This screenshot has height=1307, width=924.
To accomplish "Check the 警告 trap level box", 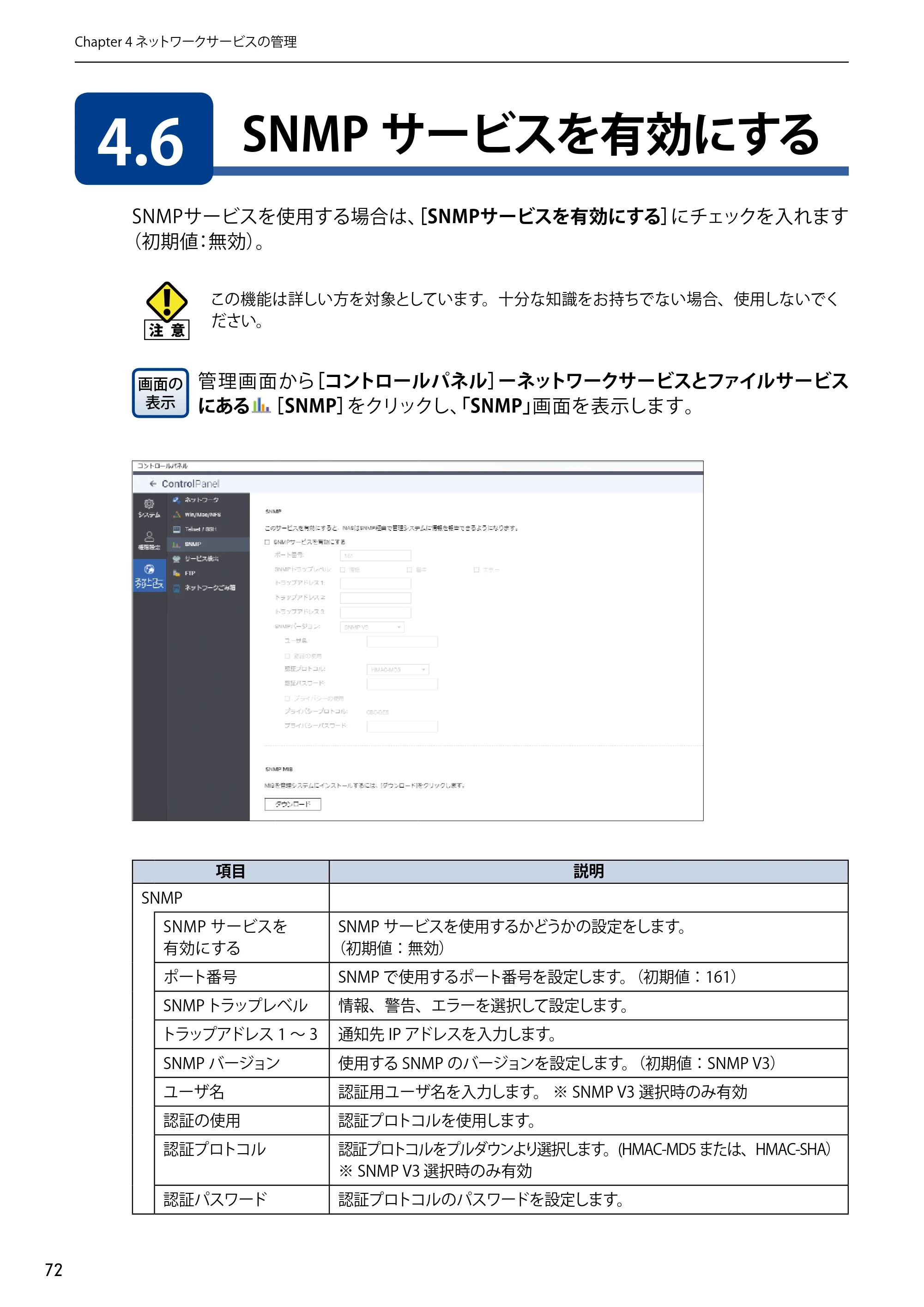I will (x=409, y=569).
